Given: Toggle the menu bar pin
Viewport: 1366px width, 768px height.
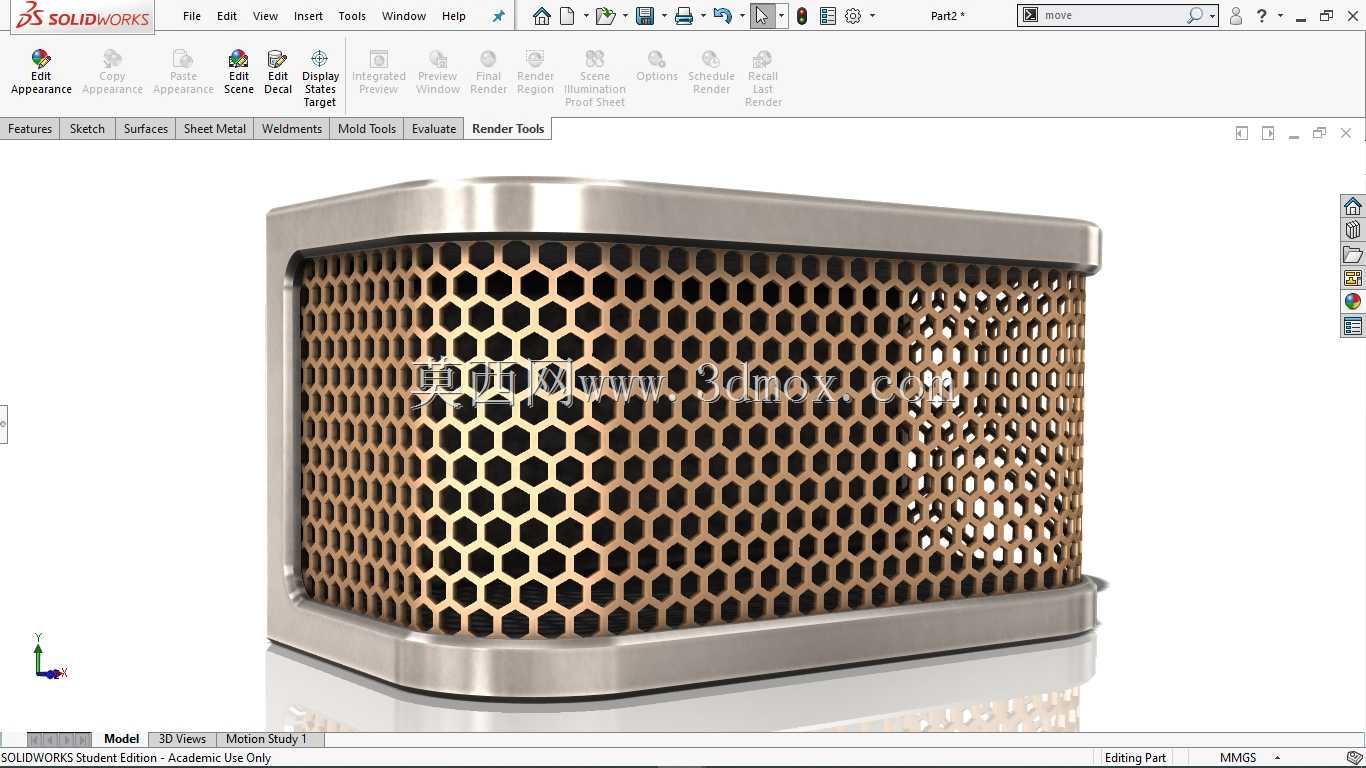Looking at the screenshot, I should pyautogui.click(x=499, y=16).
